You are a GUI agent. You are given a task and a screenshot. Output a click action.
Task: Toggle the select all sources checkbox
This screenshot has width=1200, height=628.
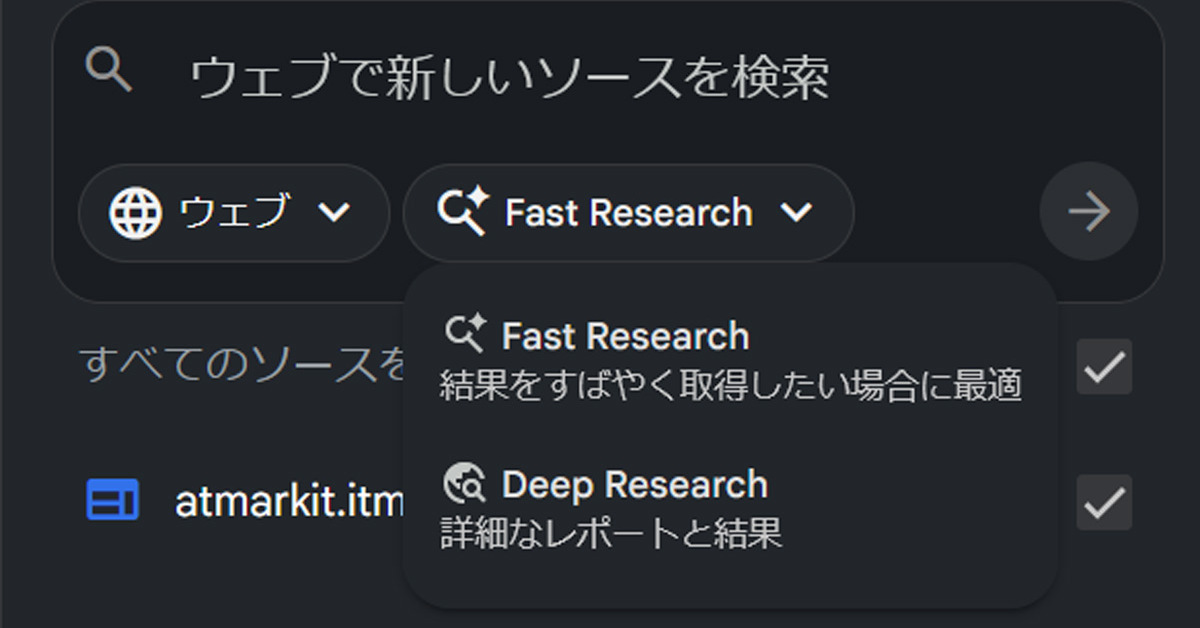[1104, 367]
